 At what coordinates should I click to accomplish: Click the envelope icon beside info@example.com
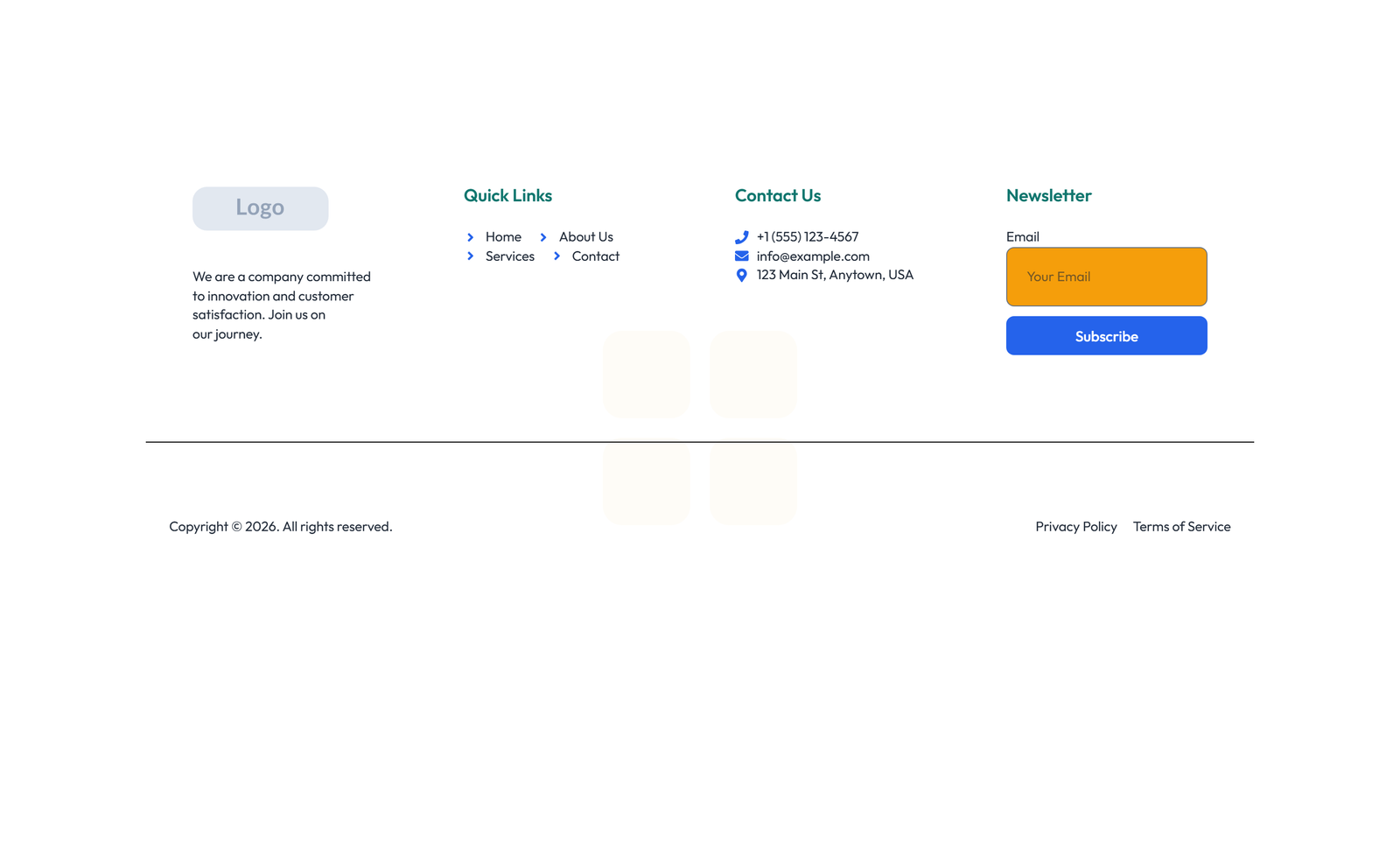pos(741,255)
